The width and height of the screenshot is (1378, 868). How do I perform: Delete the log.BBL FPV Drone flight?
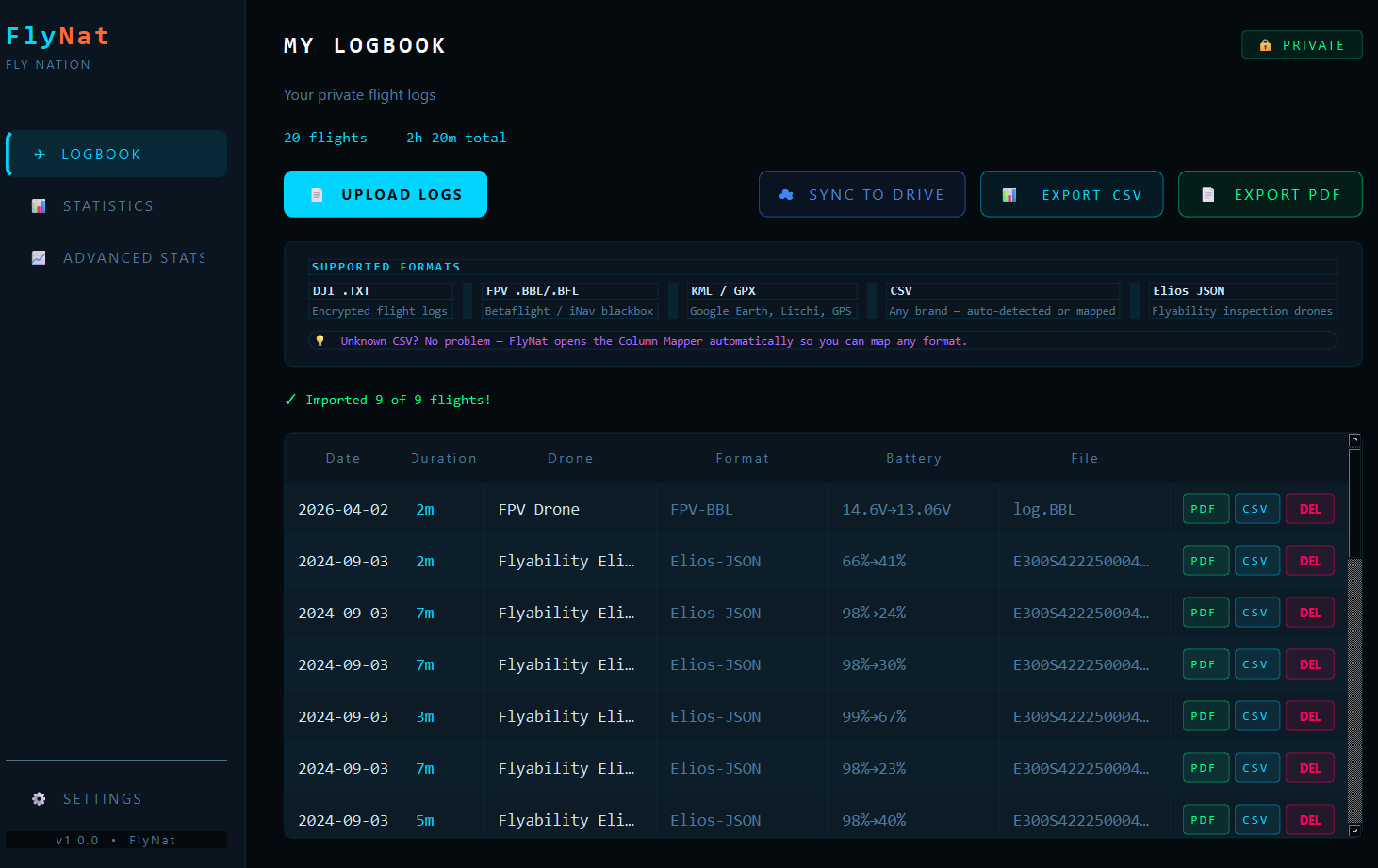pos(1310,509)
